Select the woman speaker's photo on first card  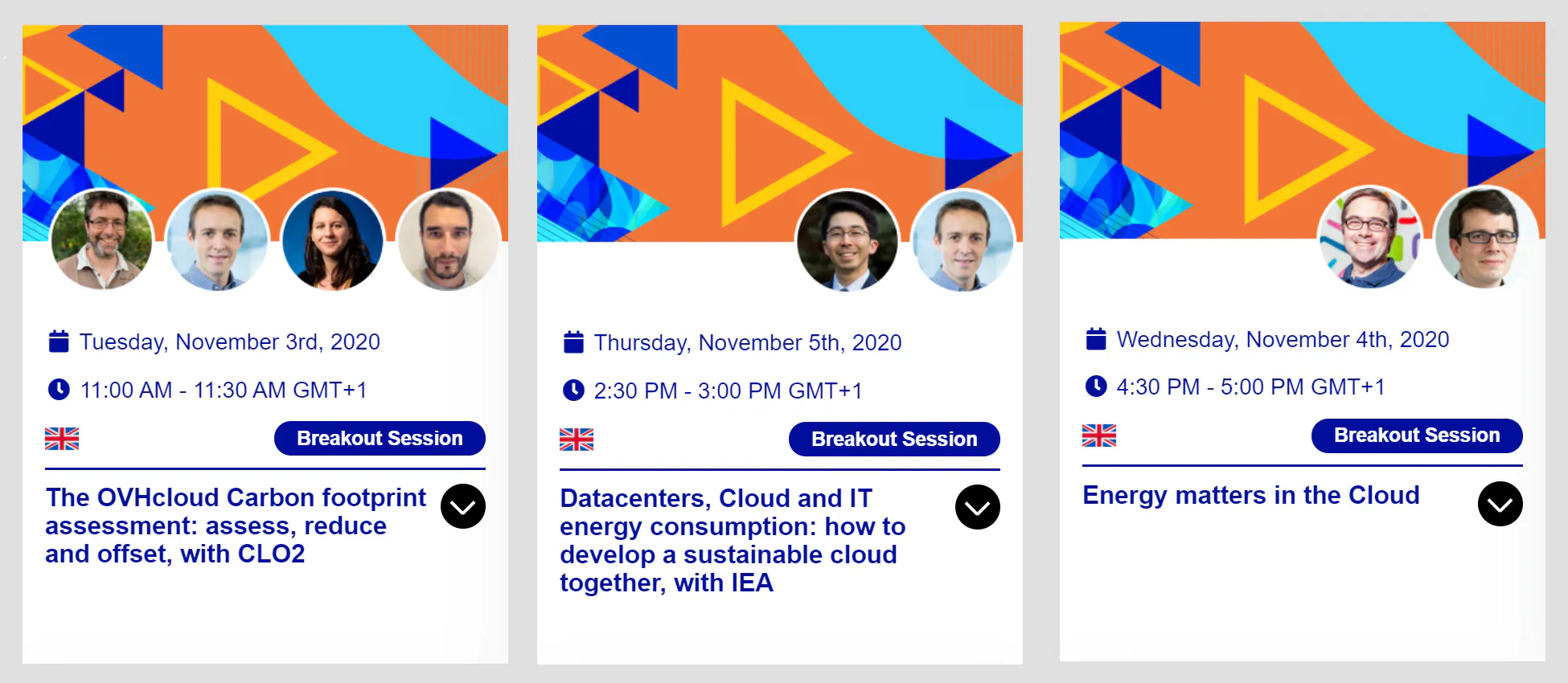pos(332,239)
